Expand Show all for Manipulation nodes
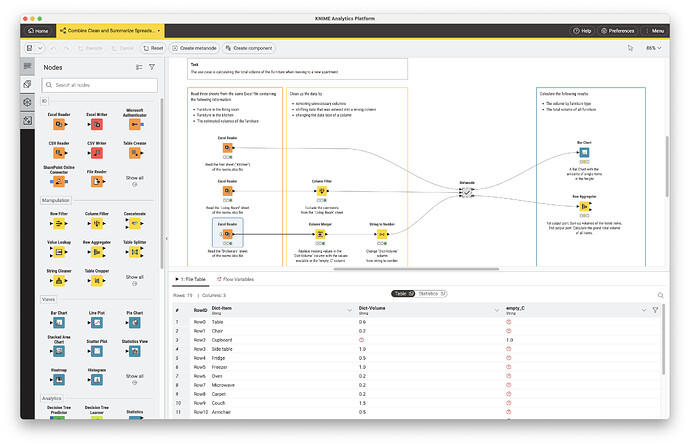The width and height of the screenshot is (690, 446). [x=135, y=280]
